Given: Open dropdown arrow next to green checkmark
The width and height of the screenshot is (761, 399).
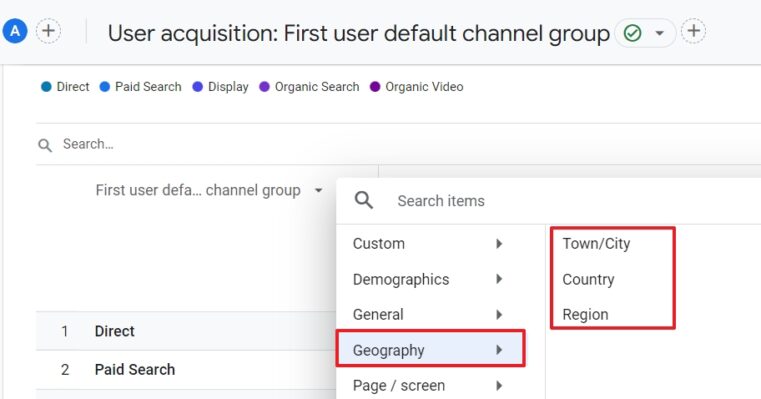Looking at the screenshot, I should click(x=660, y=33).
